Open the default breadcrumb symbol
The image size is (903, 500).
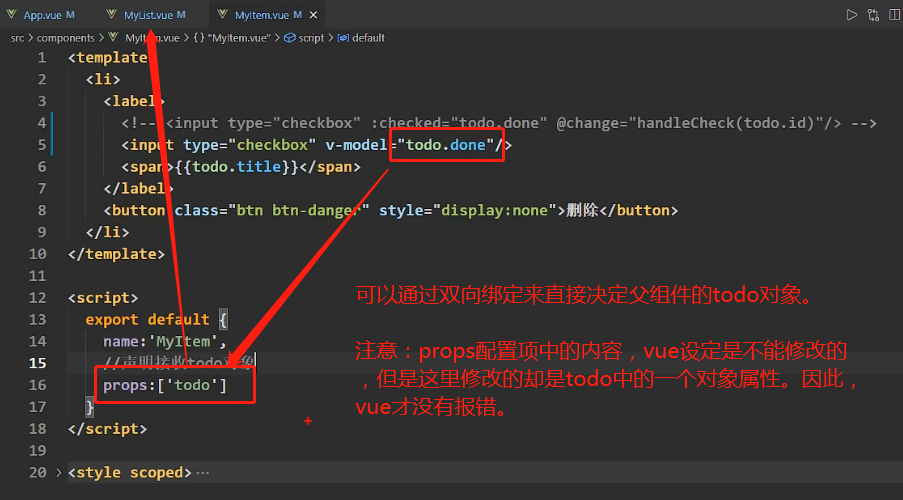pos(368,38)
